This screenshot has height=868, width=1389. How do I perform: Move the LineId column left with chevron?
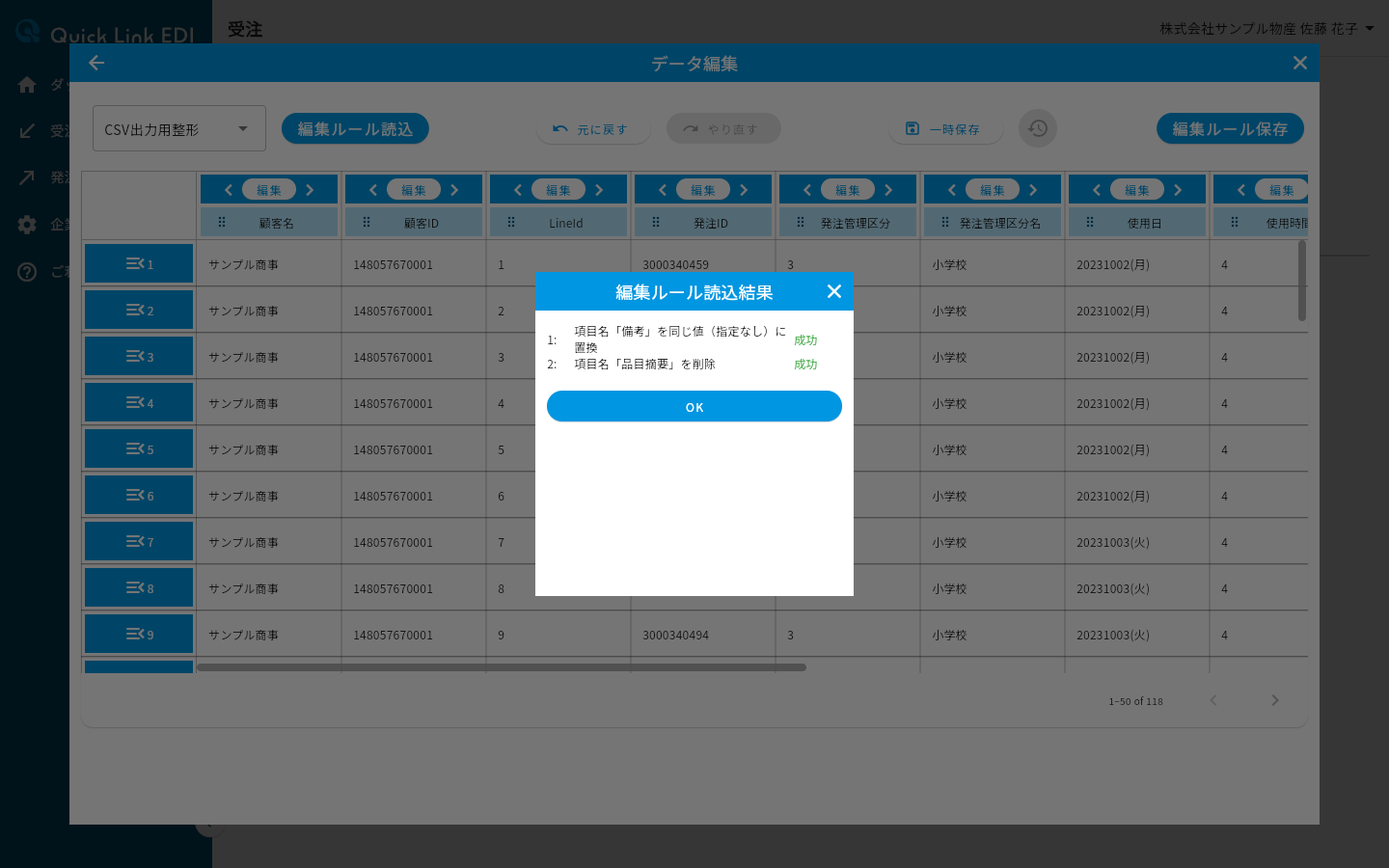(518, 190)
